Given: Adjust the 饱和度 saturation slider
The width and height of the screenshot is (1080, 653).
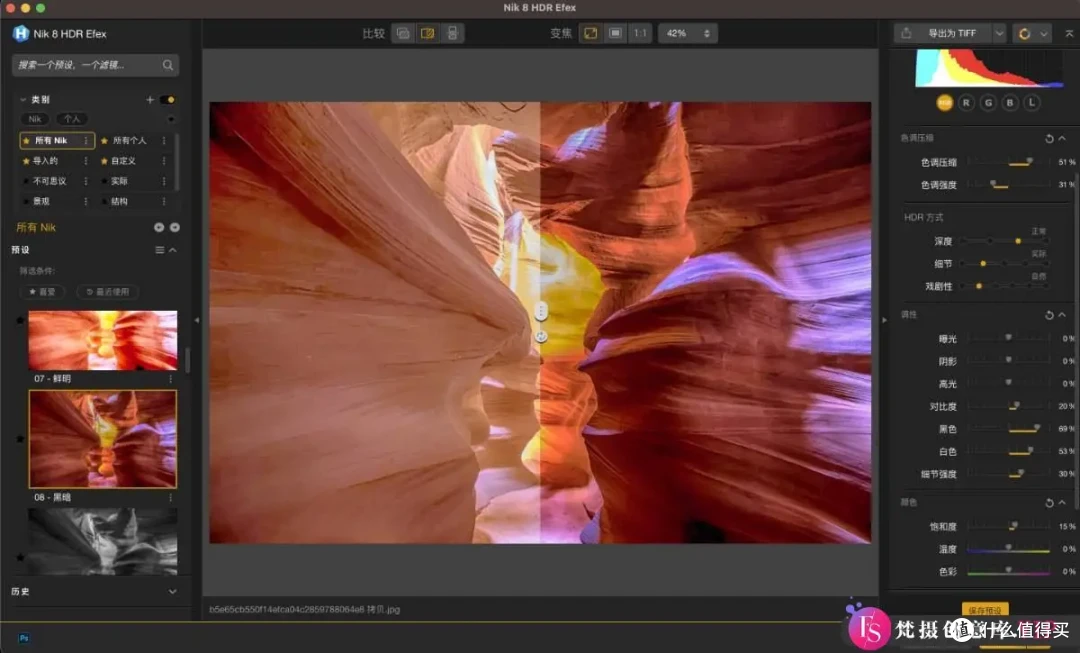Looking at the screenshot, I should point(1009,526).
